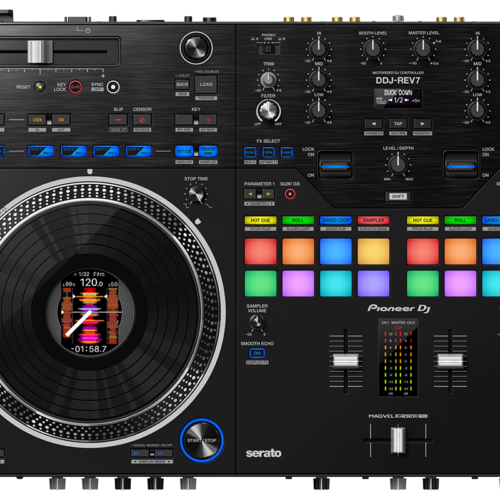Switch left deck pads to ROLL mode

click(298, 220)
